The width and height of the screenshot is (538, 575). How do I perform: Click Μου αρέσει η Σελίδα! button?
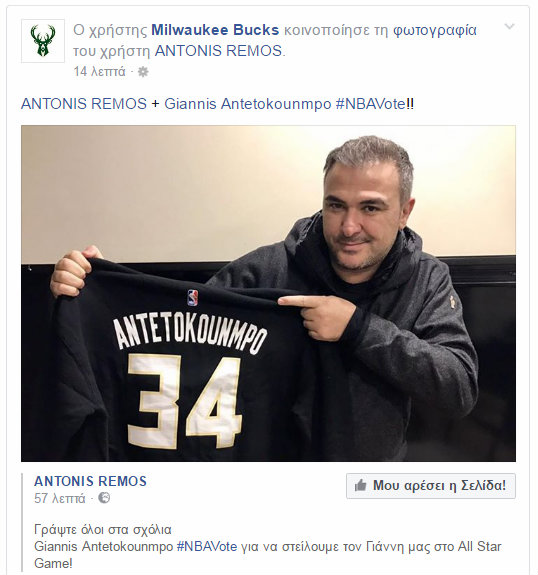click(431, 486)
